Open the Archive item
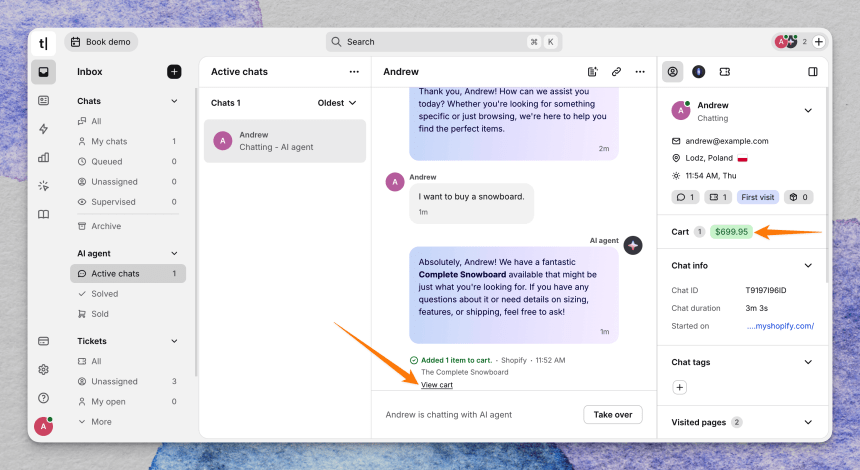This screenshot has width=860, height=470. coord(127,226)
